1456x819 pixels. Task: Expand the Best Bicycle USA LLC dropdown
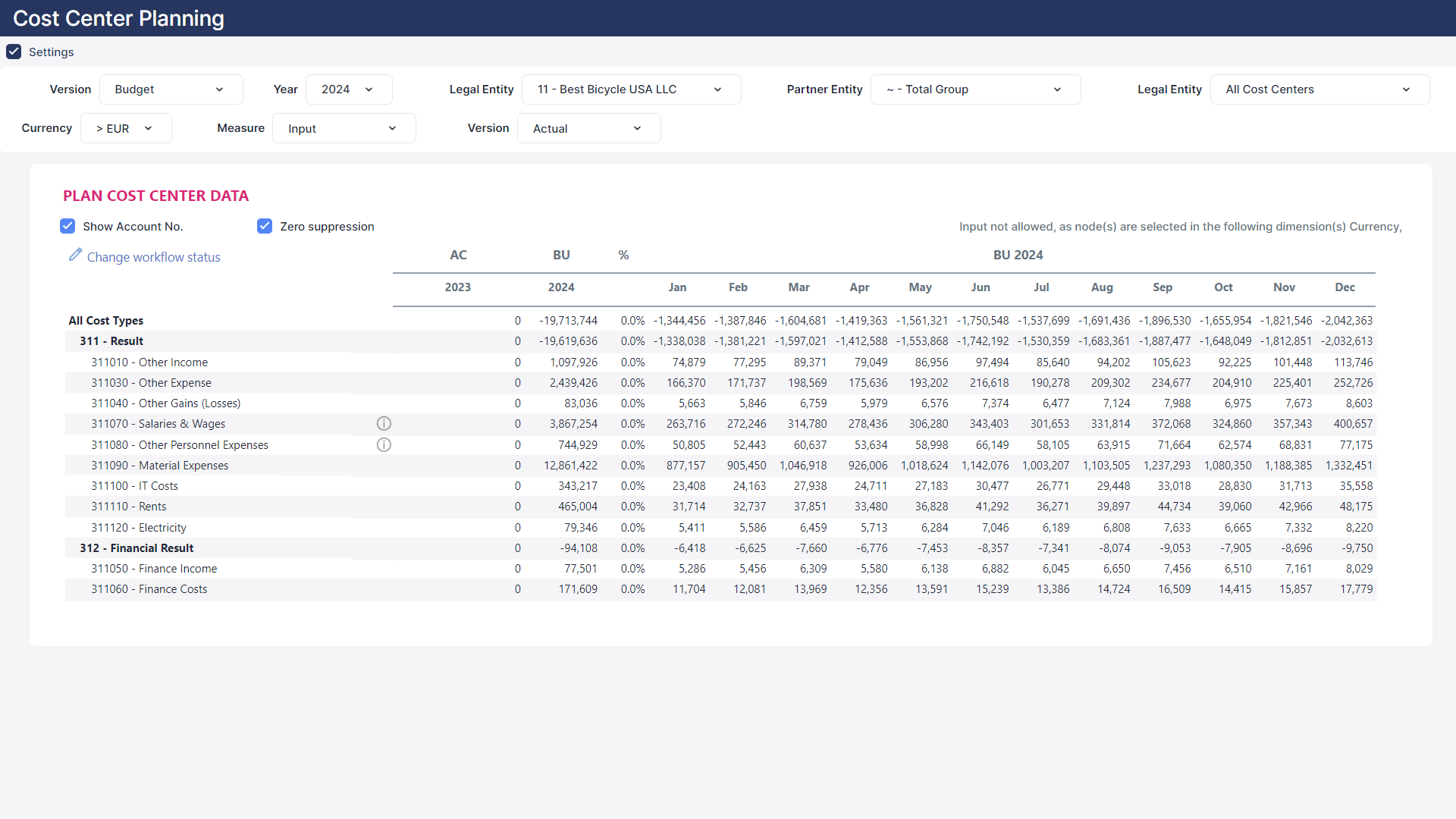click(630, 89)
